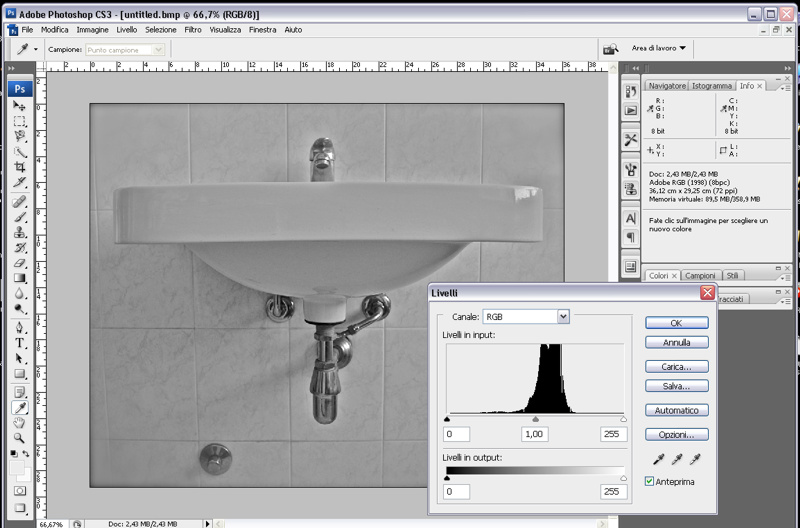The width and height of the screenshot is (800, 528).
Task: Pick the gray point eyedropper in Livelli
Action: (676, 459)
